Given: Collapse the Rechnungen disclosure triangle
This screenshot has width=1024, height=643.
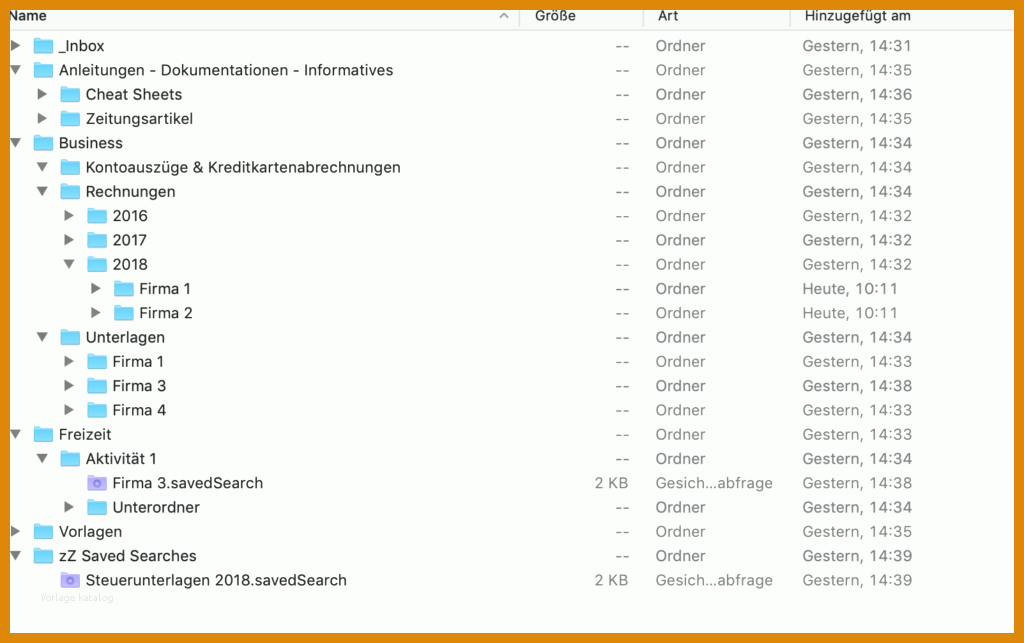Looking at the screenshot, I should coord(42,191).
